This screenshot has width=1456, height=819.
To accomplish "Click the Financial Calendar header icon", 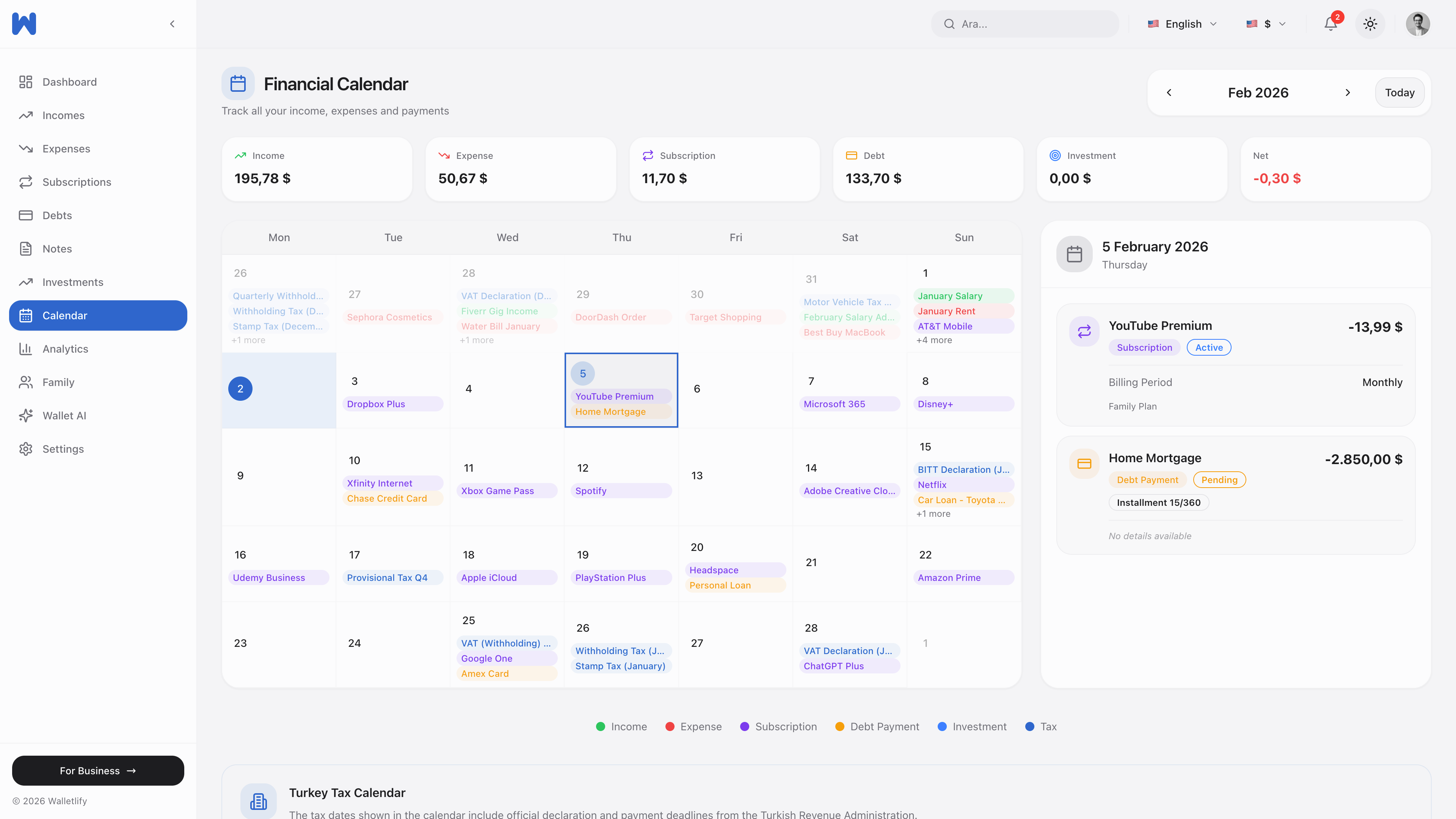I will coord(238,84).
